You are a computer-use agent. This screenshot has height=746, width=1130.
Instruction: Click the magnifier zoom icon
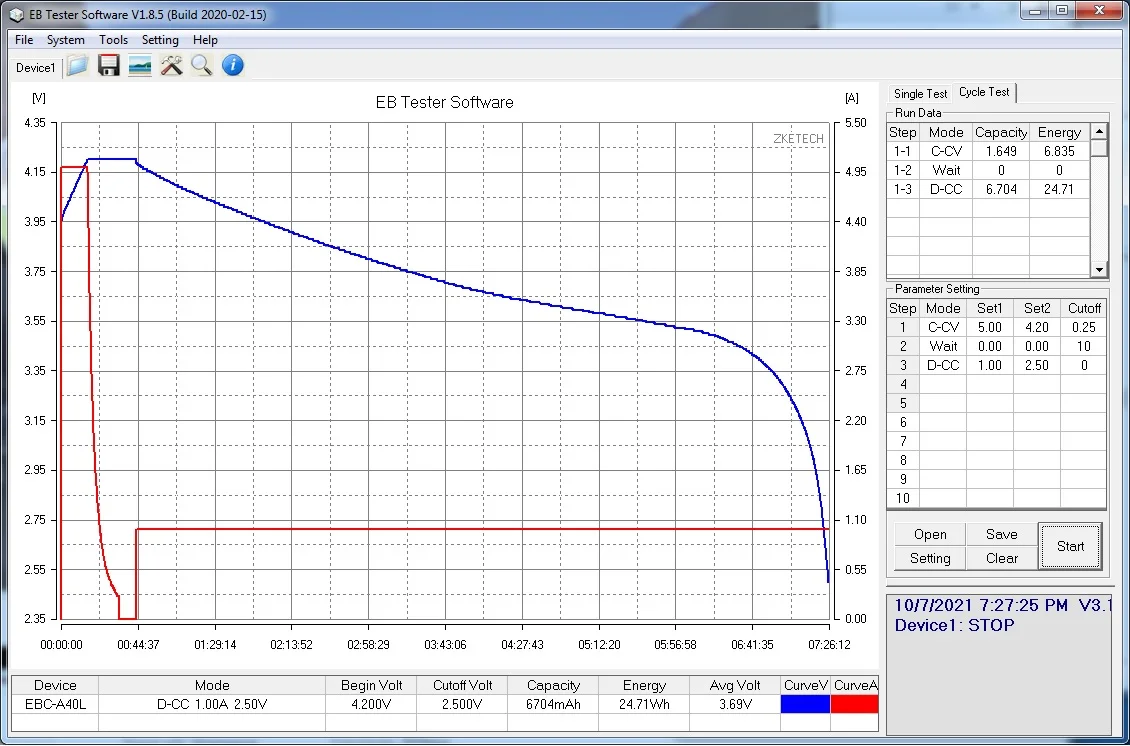click(x=202, y=66)
